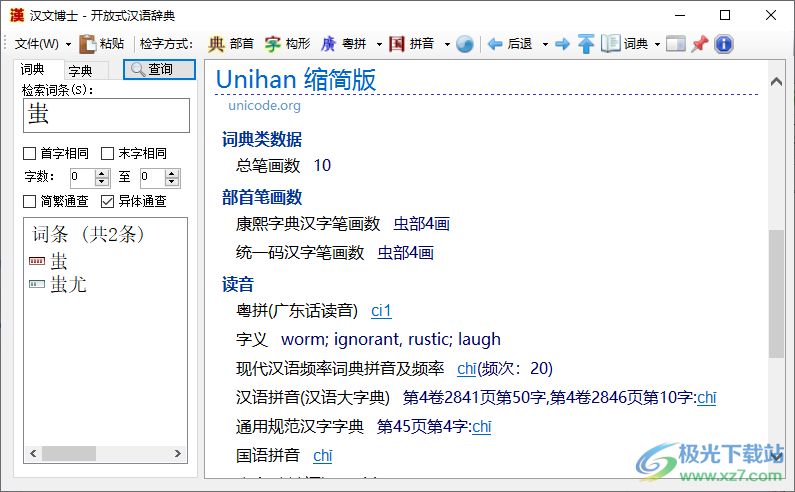
Task: Decrease the minimum 字数 spinner value
Action: click(x=102, y=182)
